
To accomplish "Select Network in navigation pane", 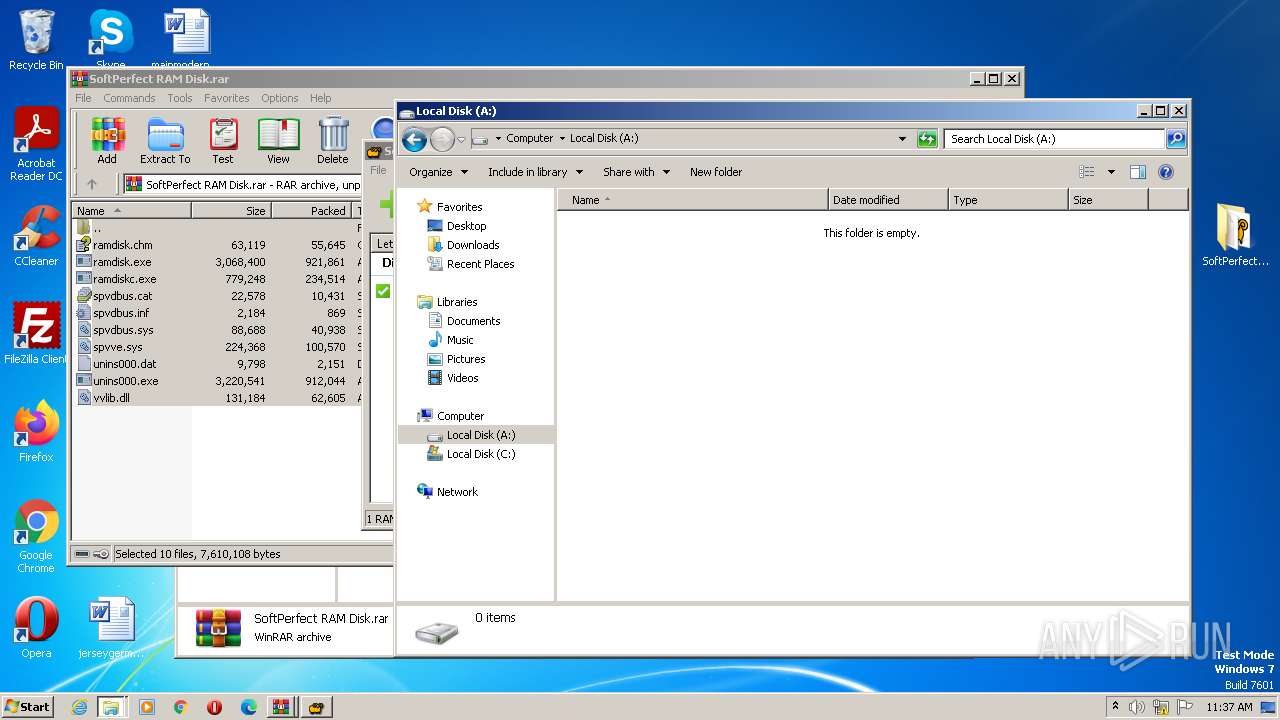I will point(457,492).
